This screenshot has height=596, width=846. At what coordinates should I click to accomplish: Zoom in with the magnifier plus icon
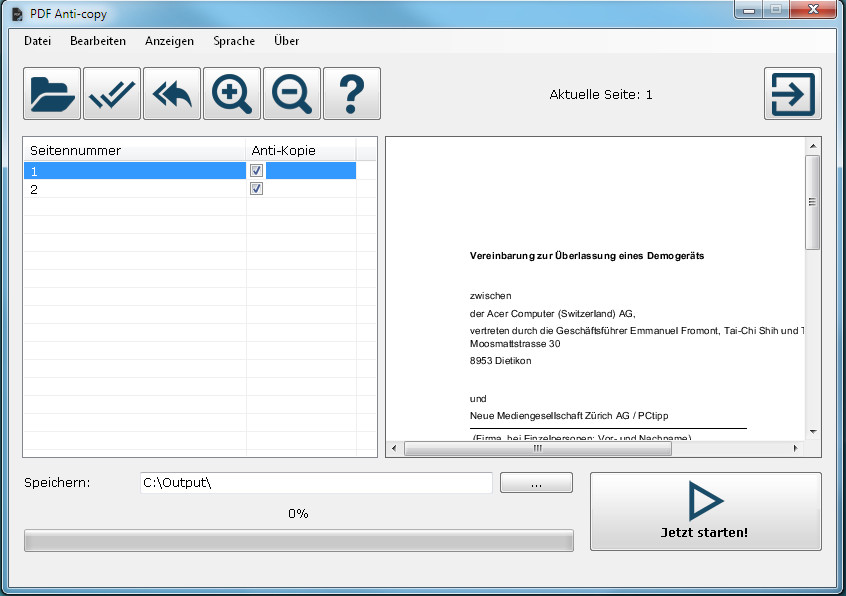231,94
